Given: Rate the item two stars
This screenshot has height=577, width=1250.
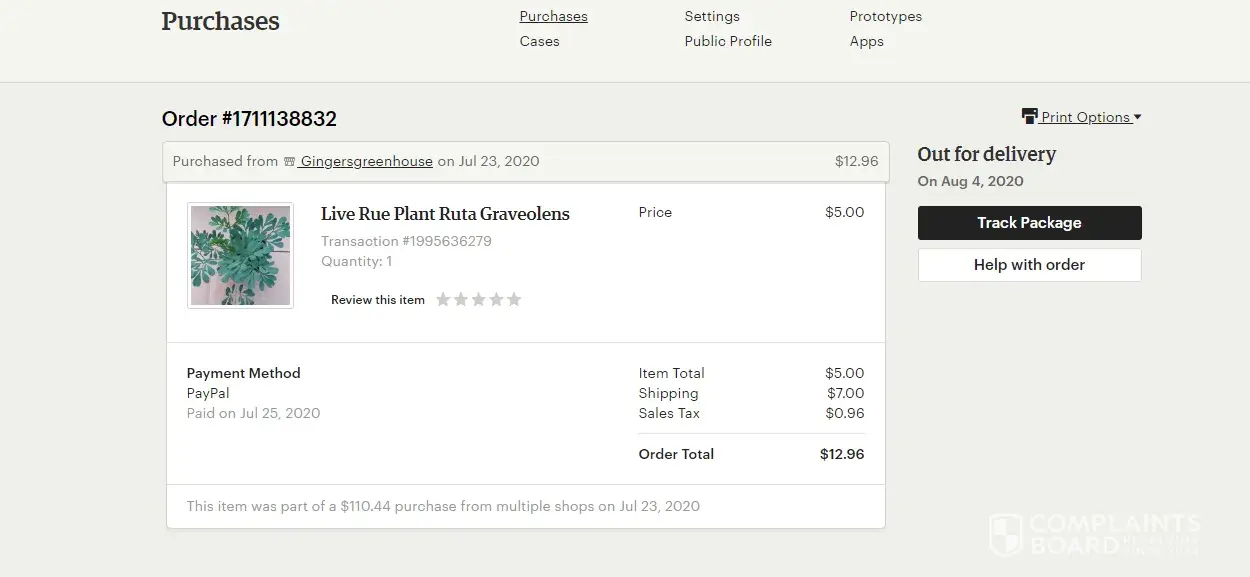Looking at the screenshot, I should pos(461,299).
